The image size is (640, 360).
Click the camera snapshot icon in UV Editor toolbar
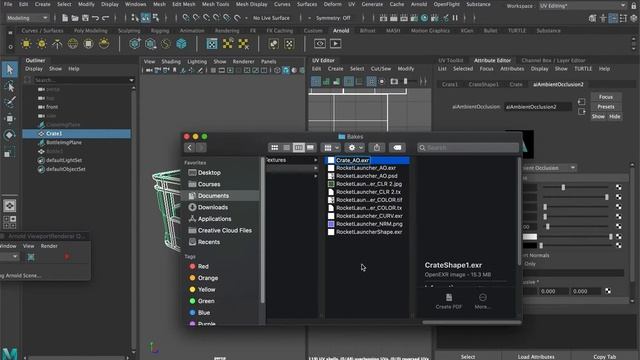(x=394, y=82)
